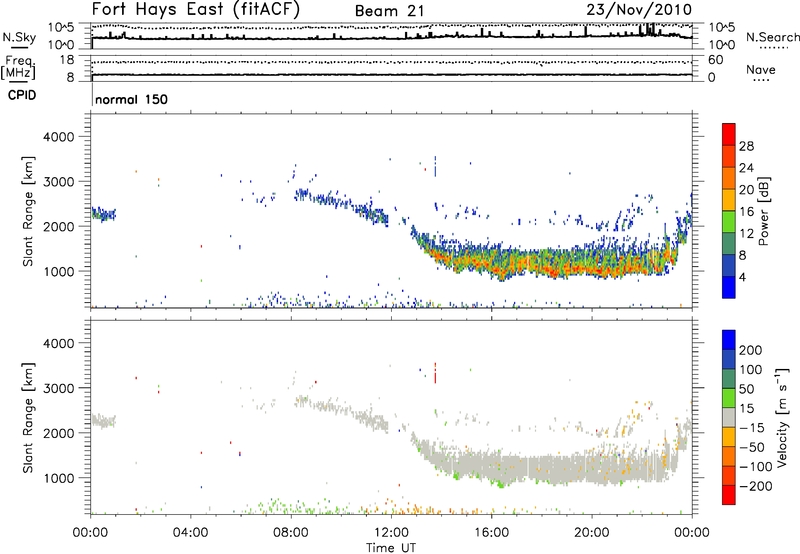Select the dark blue 100–200 velocity swatch
This screenshot has width=800, height=554.
[x=729, y=359]
